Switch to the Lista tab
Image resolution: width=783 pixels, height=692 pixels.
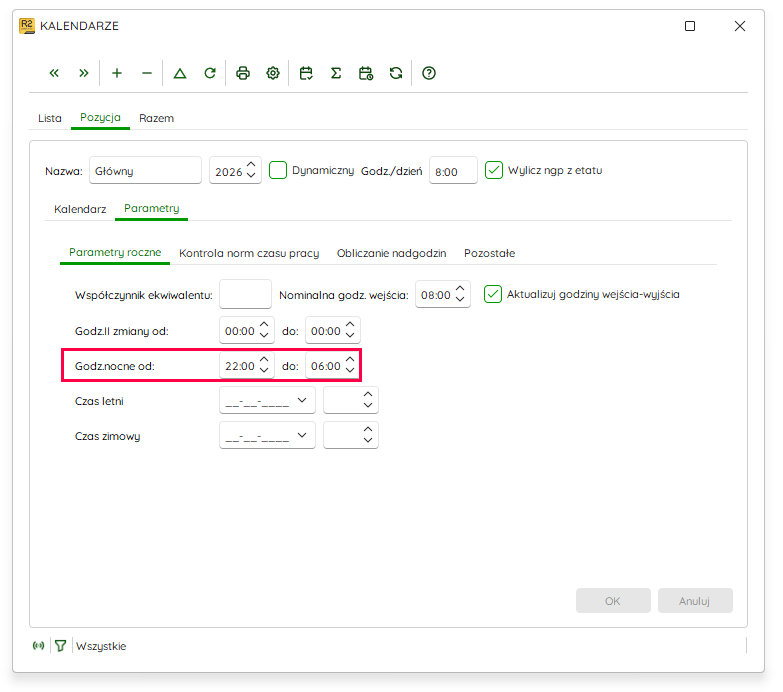[x=50, y=118]
